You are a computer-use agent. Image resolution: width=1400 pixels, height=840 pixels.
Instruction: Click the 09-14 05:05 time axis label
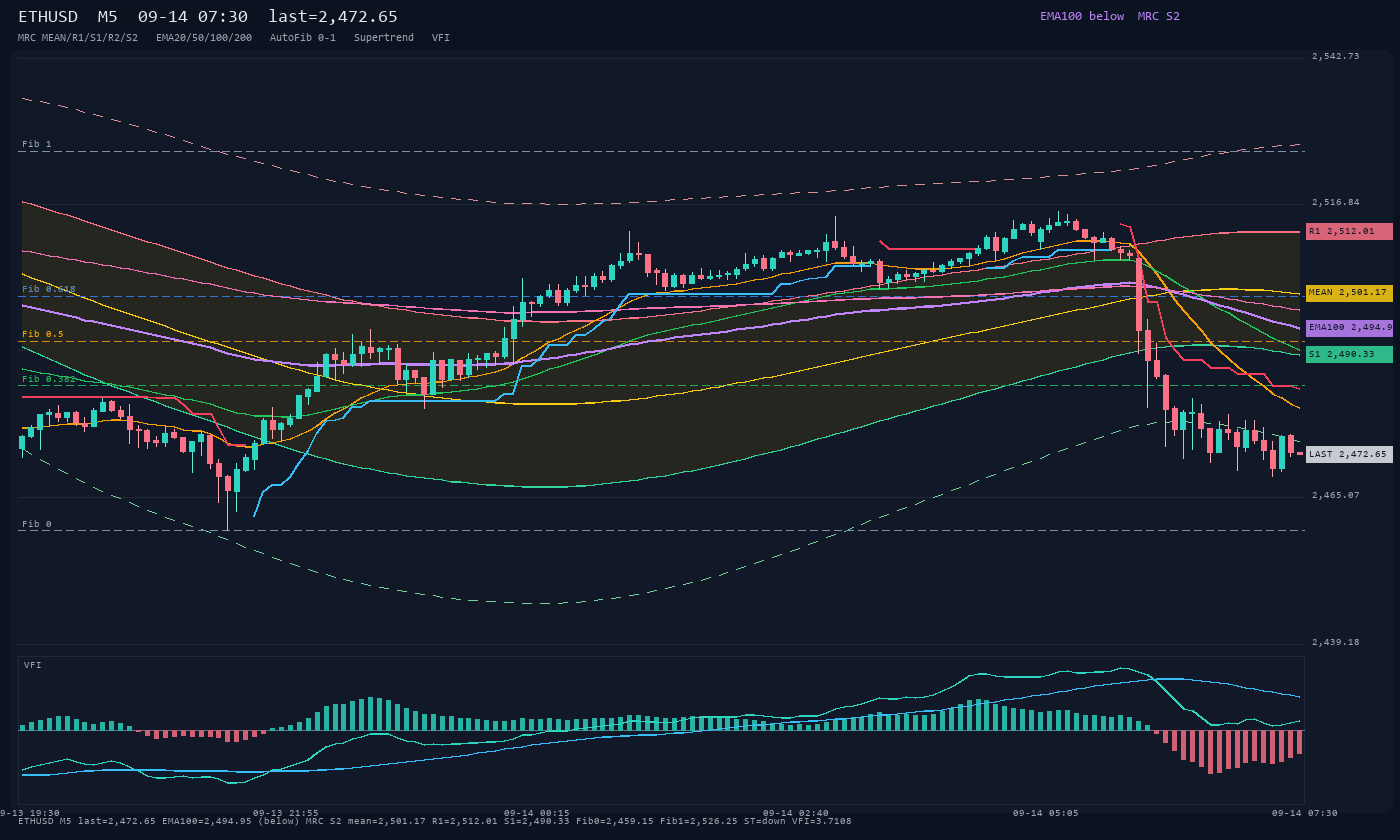[x=1045, y=813]
